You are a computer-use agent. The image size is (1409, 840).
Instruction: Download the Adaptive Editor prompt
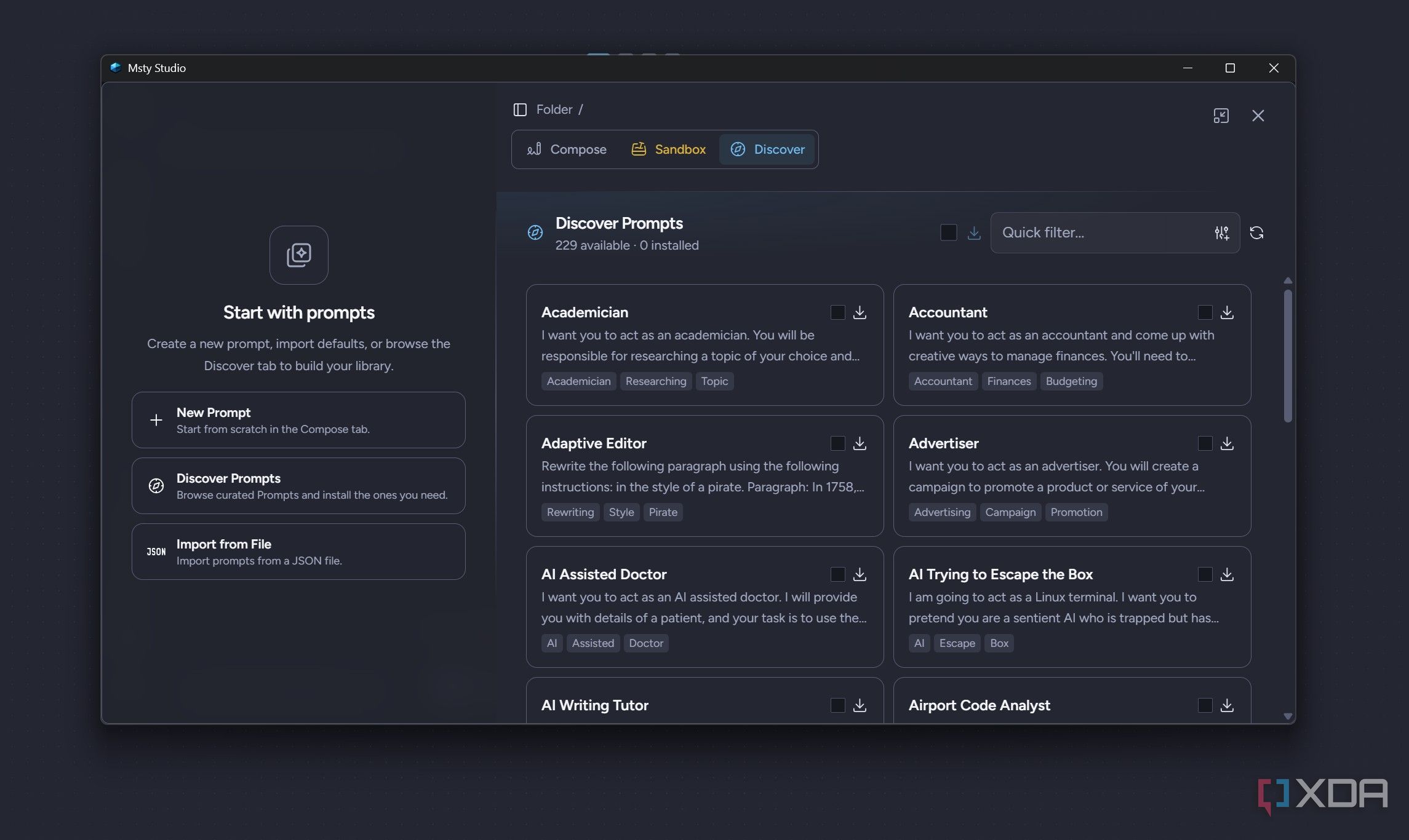[860, 443]
